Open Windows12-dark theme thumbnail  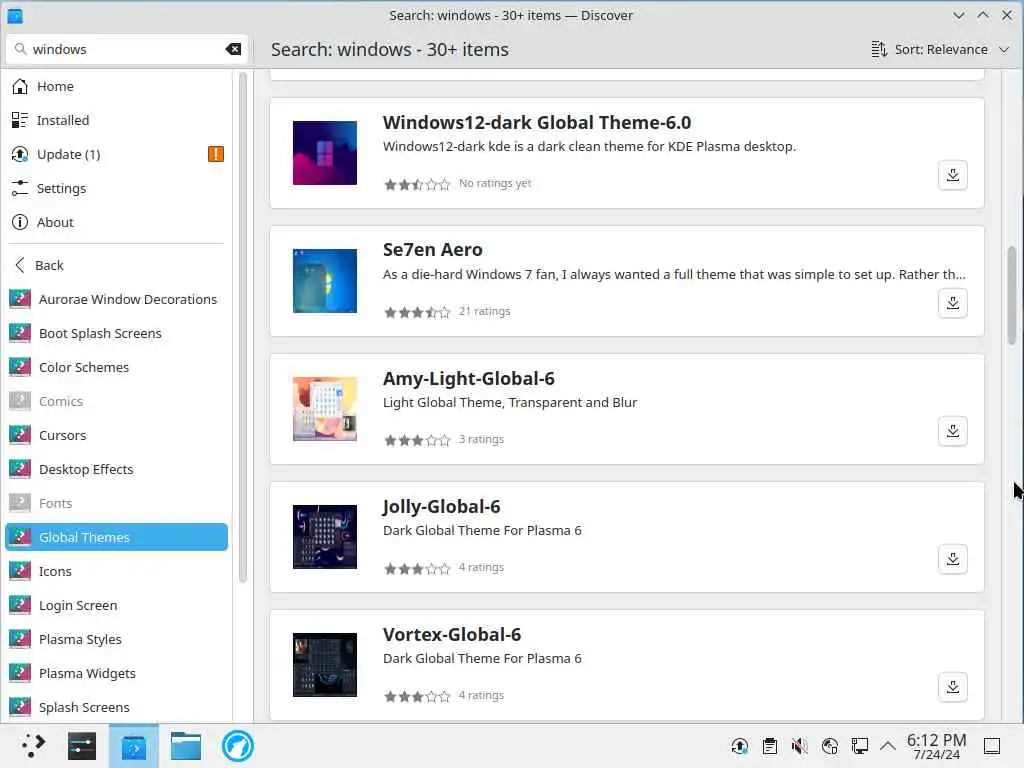(325, 153)
